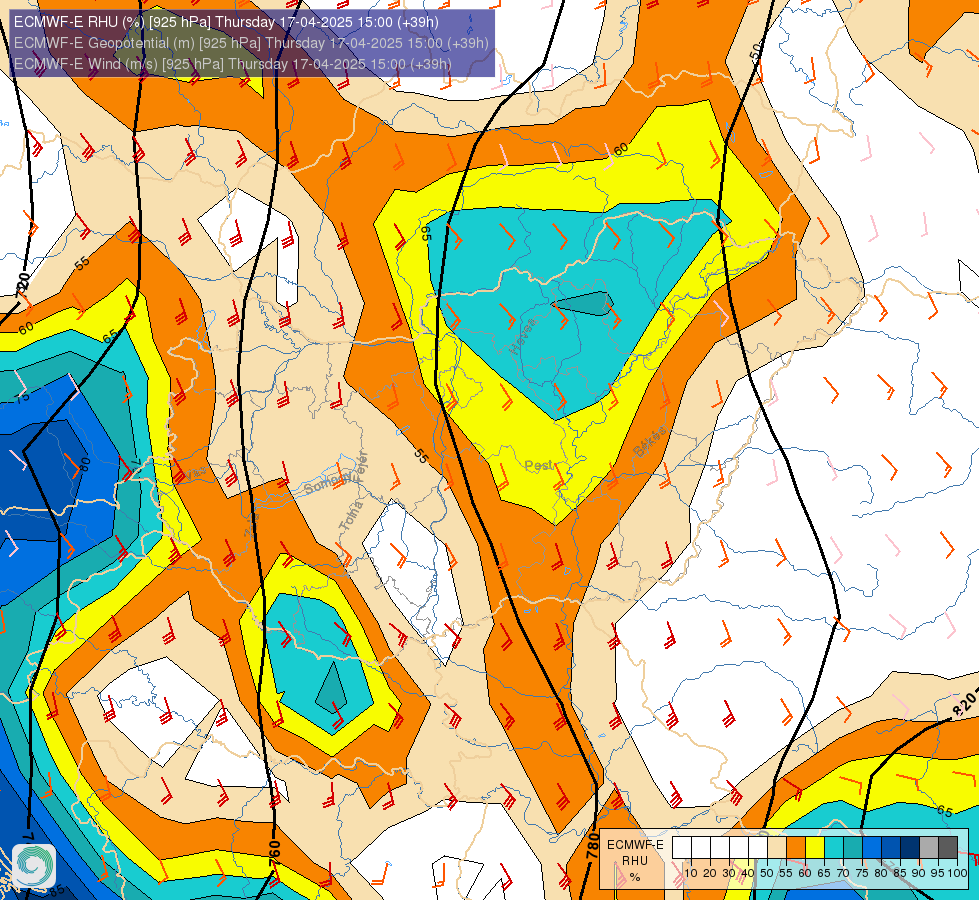979x900 pixels.
Task: Click the legend tick value 95
Action: pyautogui.click(x=937, y=873)
